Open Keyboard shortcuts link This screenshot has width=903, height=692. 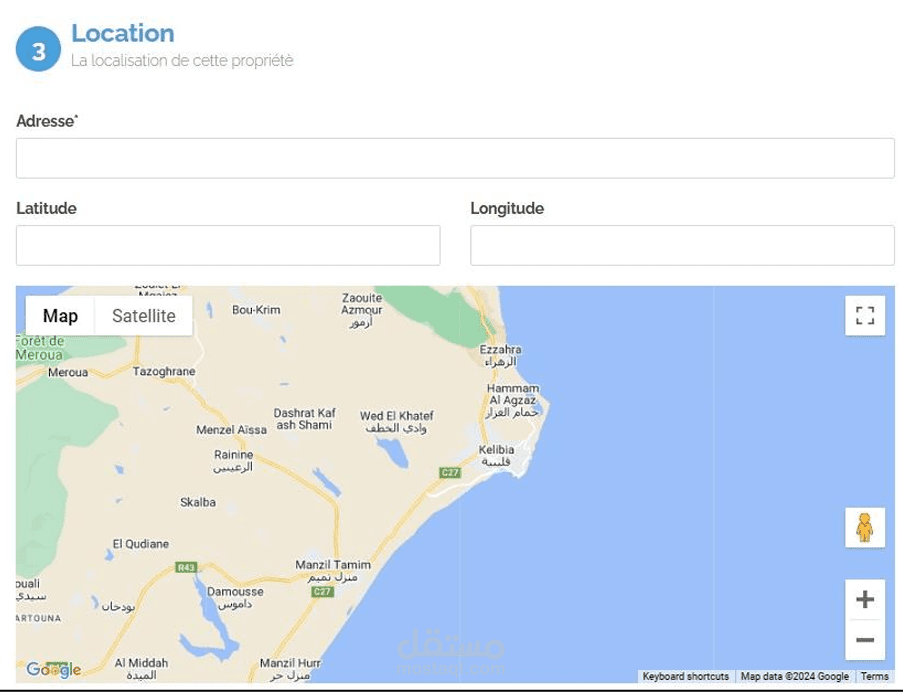point(685,676)
